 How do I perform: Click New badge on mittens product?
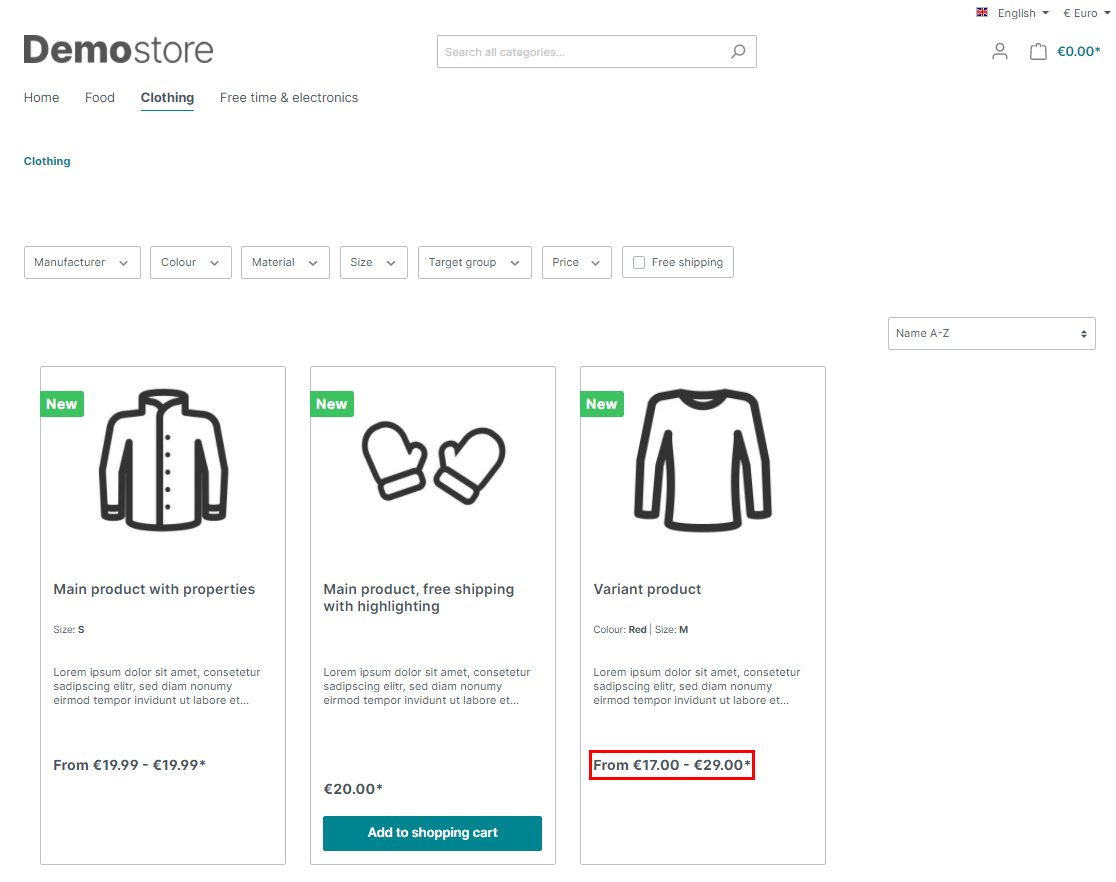tap(332, 404)
